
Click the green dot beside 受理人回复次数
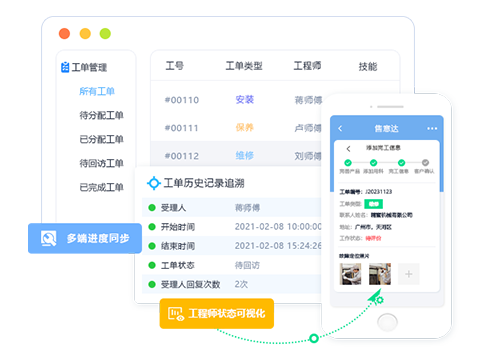152,284
